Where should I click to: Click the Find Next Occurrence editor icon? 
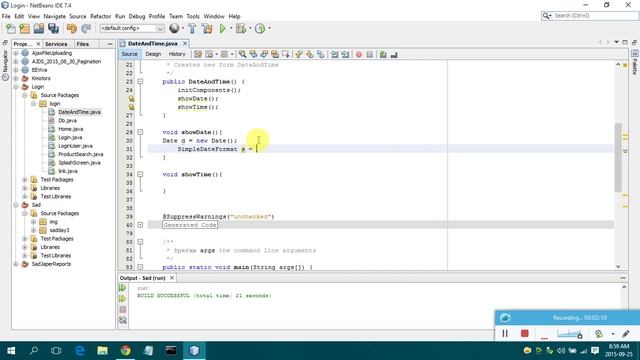[x=264, y=54]
